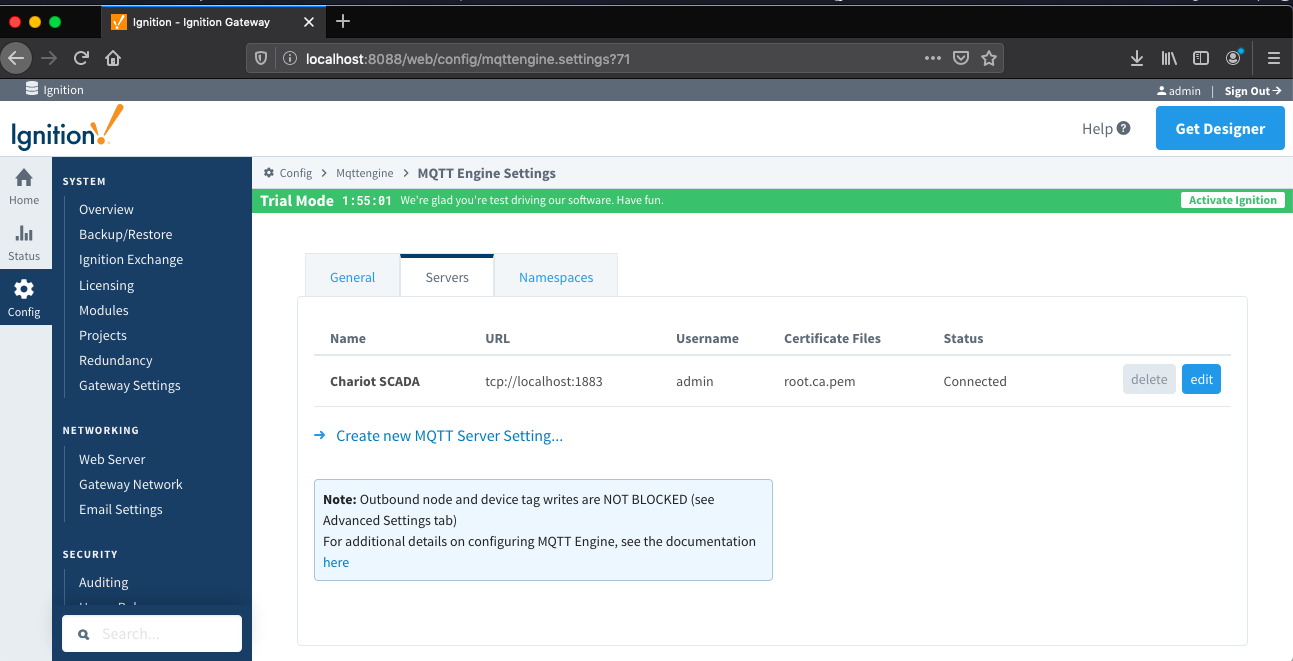
Task: Click the Connected status cell
Action: (975, 381)
